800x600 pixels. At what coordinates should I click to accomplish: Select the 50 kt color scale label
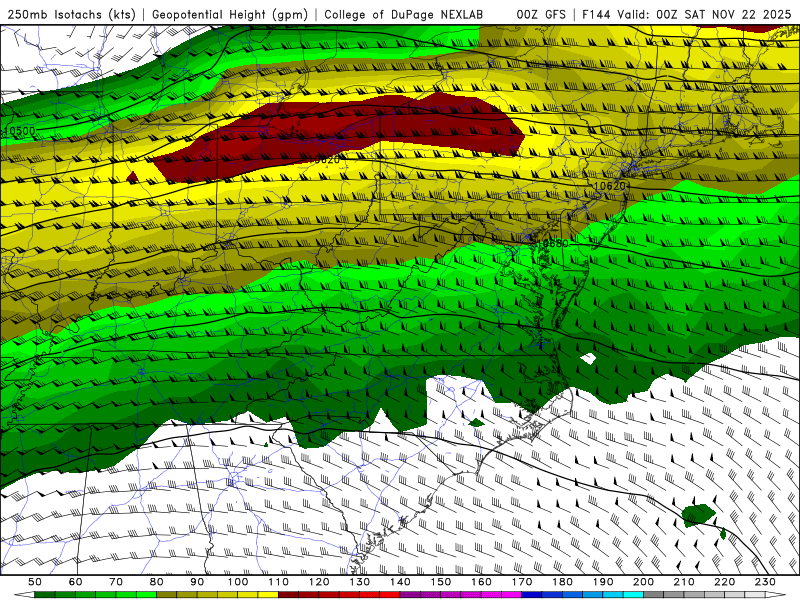point(35,582)
